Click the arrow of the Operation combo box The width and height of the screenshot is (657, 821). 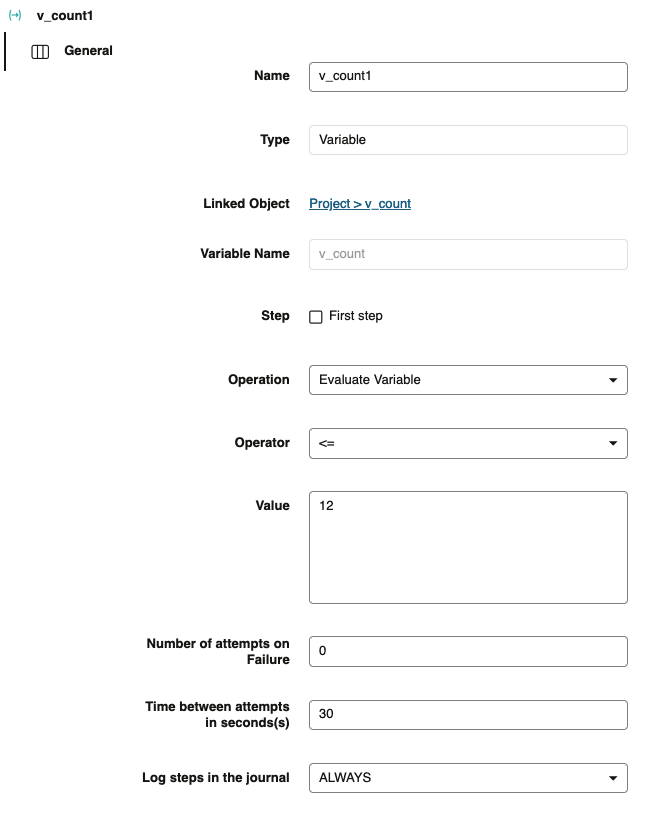pos(612,380)
